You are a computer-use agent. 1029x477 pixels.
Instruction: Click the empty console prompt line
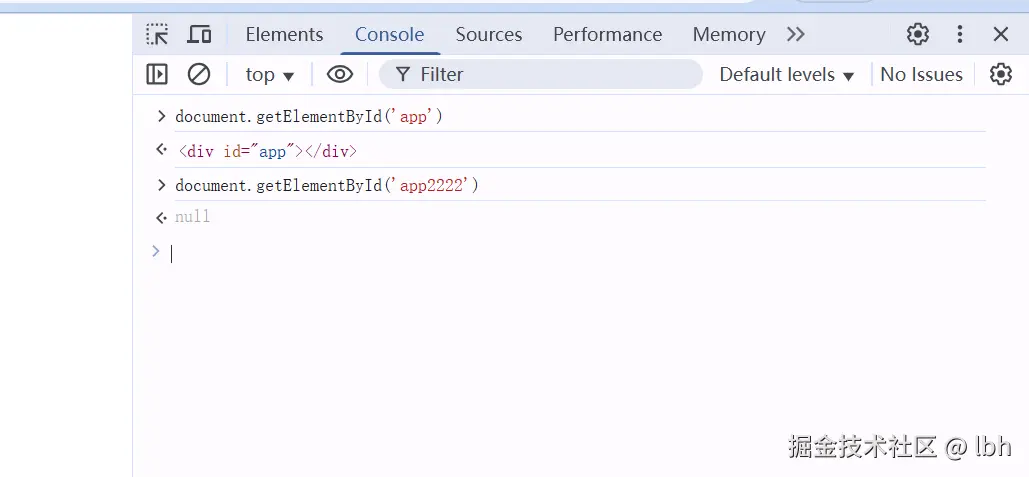(500, 253)
